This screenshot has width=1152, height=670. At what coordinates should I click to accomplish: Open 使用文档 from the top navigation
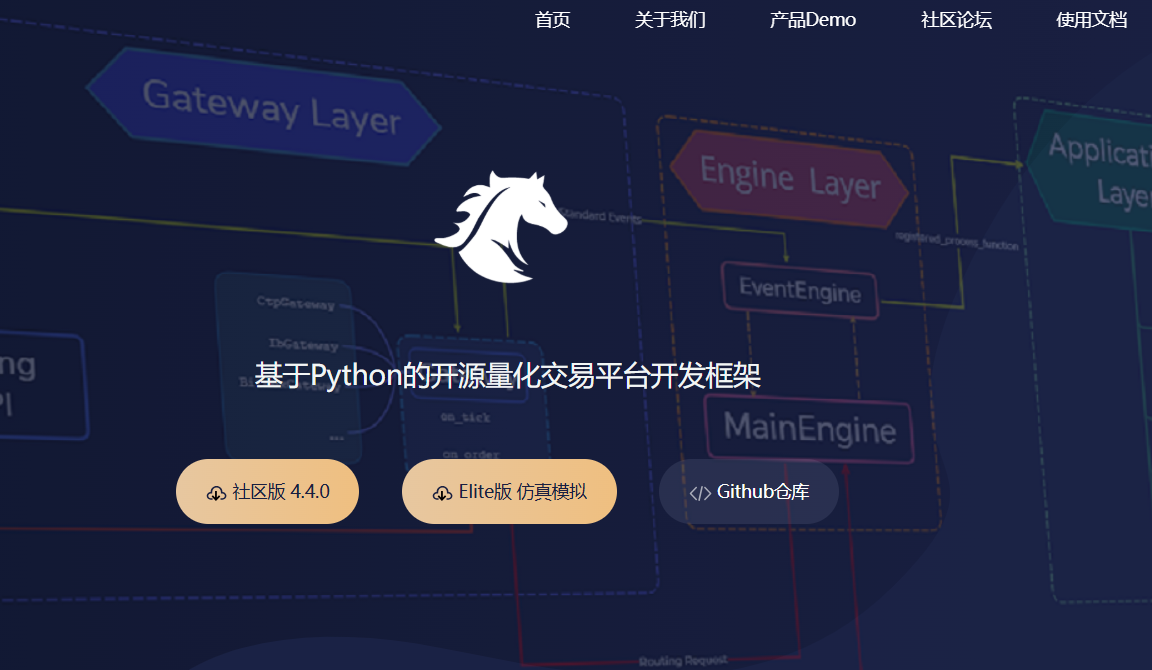coord(1092,20)
